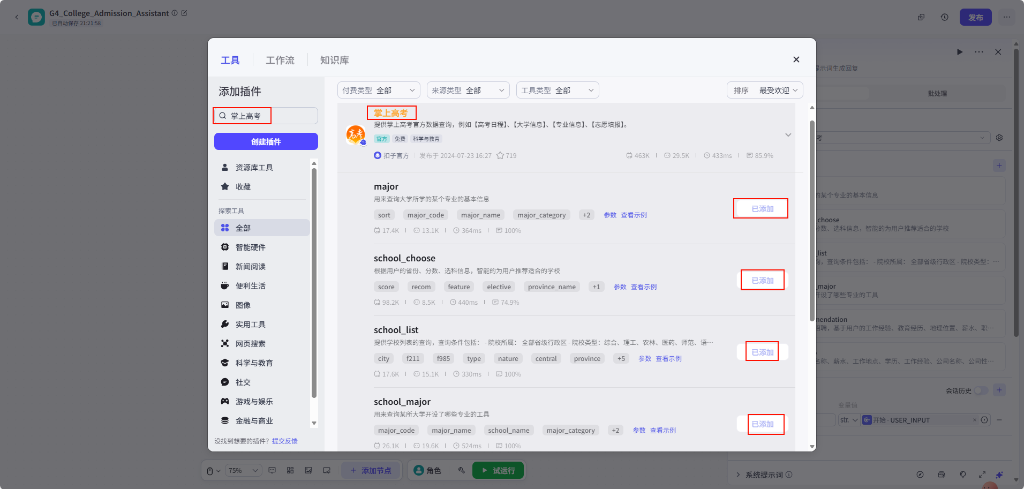Select the 社交 category
Image resolution: width=1024 pixels, height=489 pixels.
coord(262,382)
